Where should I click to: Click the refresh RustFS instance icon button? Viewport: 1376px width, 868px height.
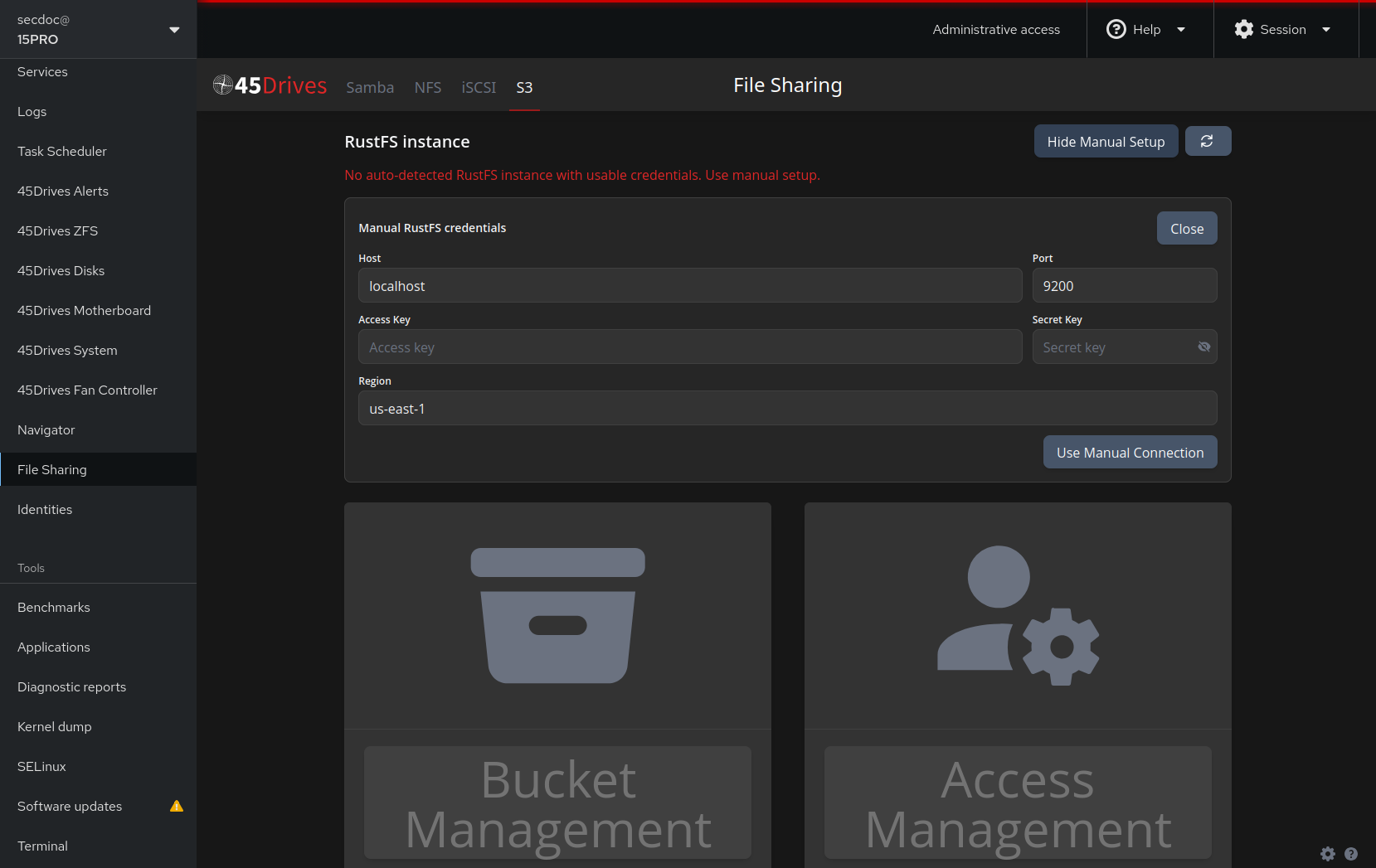pos(1208,142)
